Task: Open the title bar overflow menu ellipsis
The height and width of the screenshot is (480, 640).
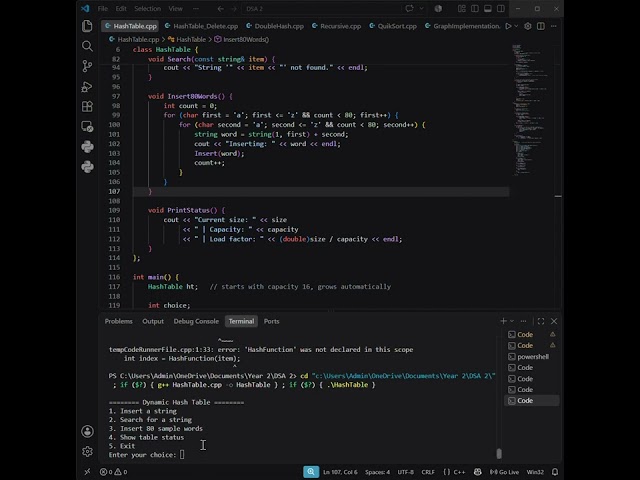Action: coord(196,9)
